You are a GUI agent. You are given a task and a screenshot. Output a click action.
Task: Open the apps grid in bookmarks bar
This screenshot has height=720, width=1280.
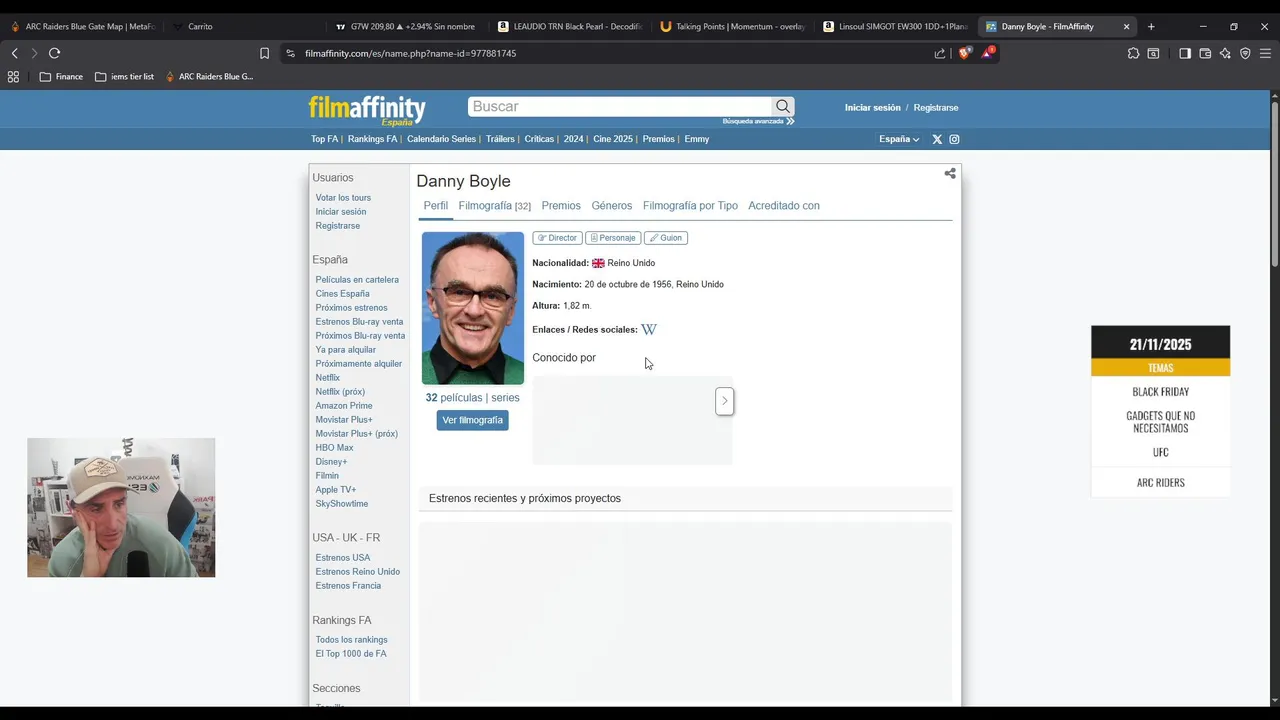click(x=13, y=76)
